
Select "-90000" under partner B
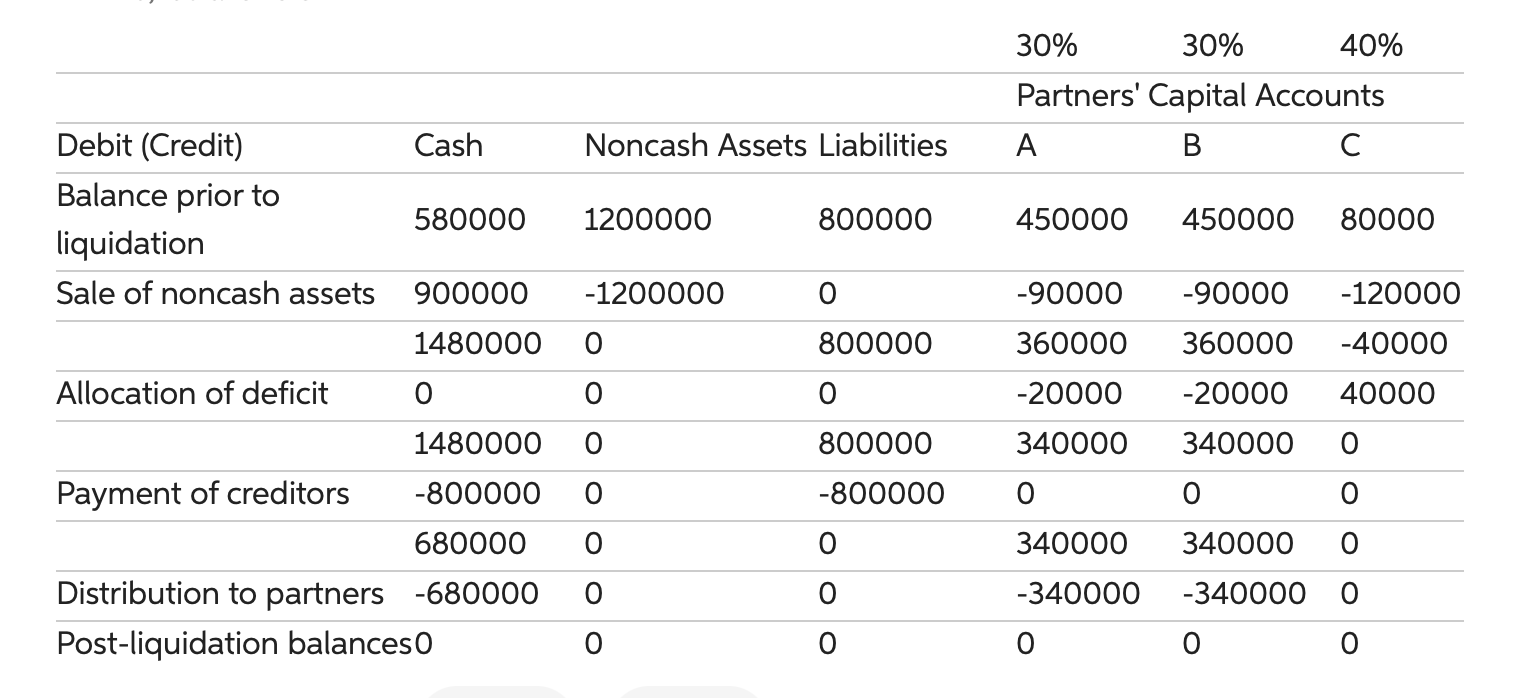1235,294
